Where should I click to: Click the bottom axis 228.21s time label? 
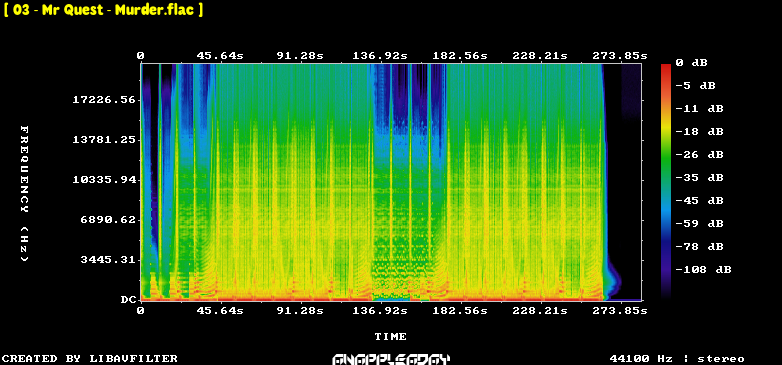540,311
